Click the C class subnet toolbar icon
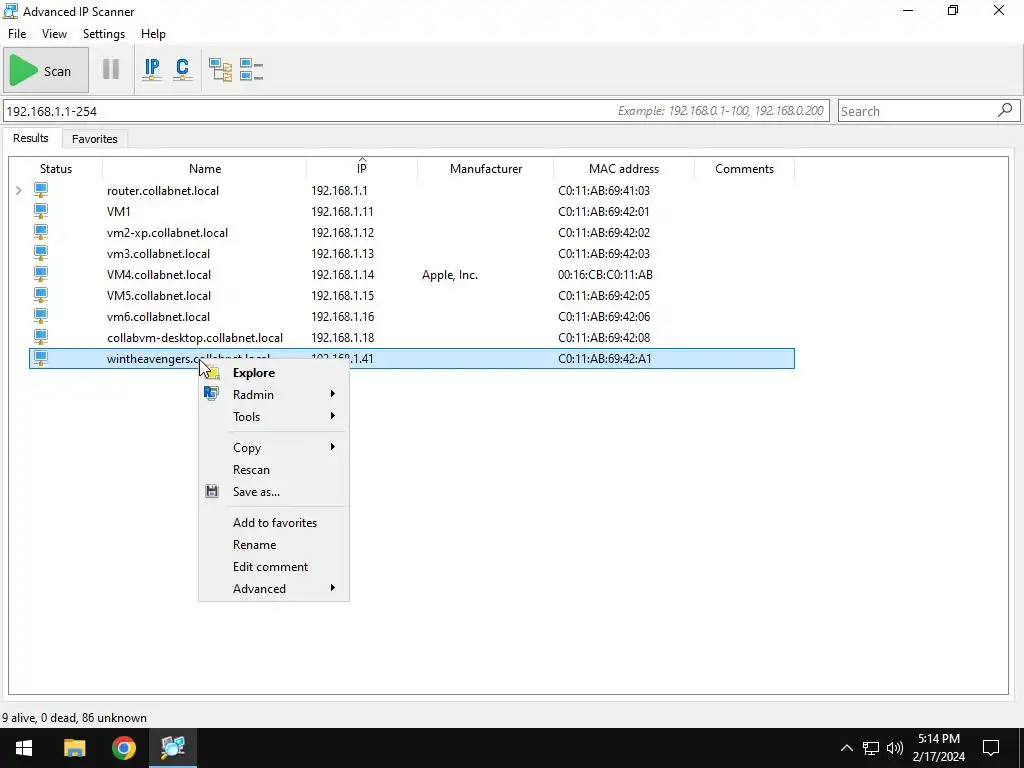The width and height of the screenshot is (1024, 768). pos(182,69)
